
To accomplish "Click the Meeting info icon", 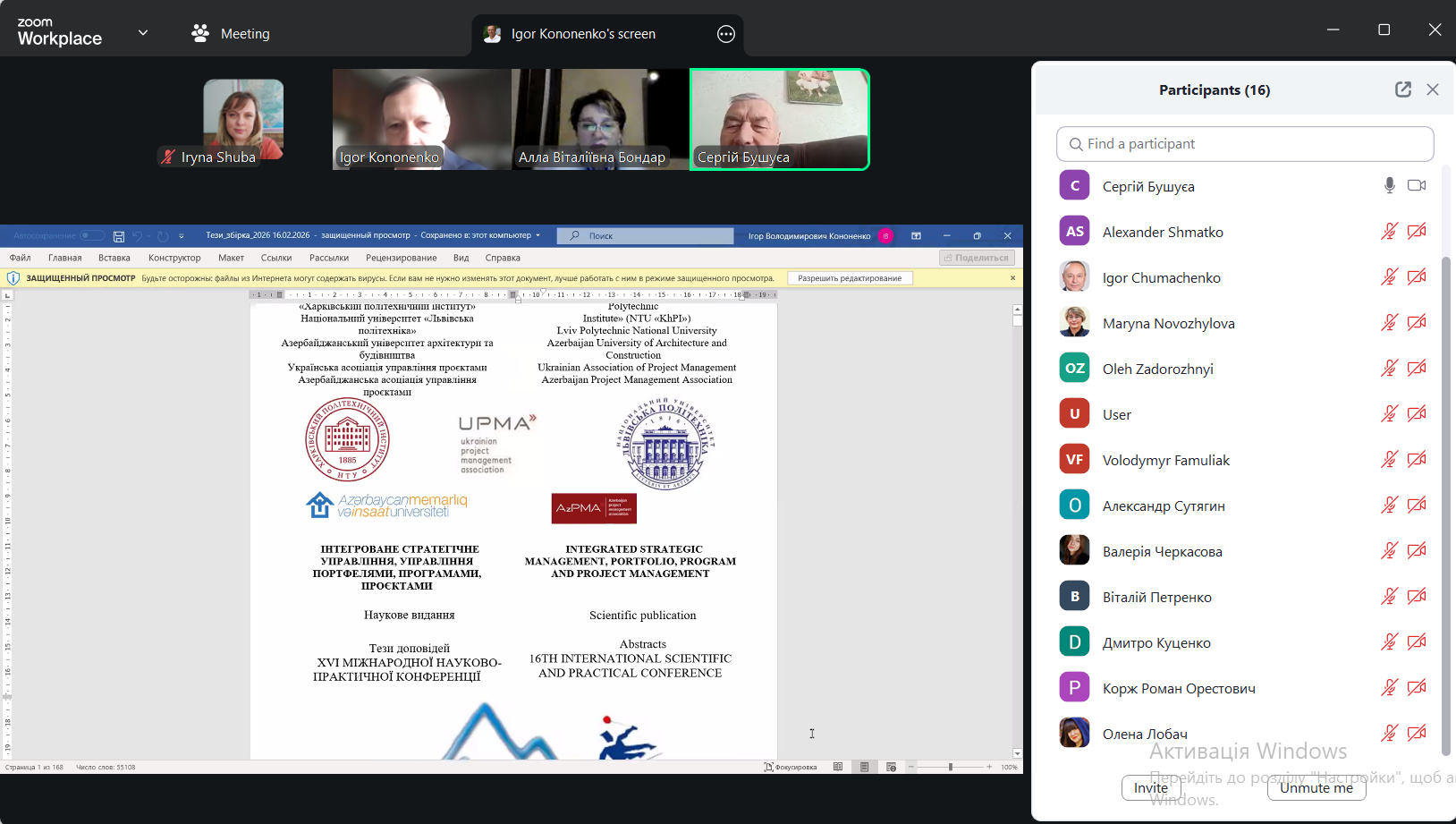I will (x=200, y=33).
